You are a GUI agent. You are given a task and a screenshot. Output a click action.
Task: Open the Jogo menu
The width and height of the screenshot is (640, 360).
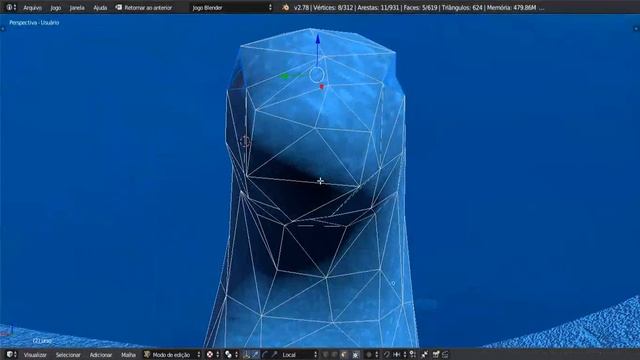tap(56, 8)
